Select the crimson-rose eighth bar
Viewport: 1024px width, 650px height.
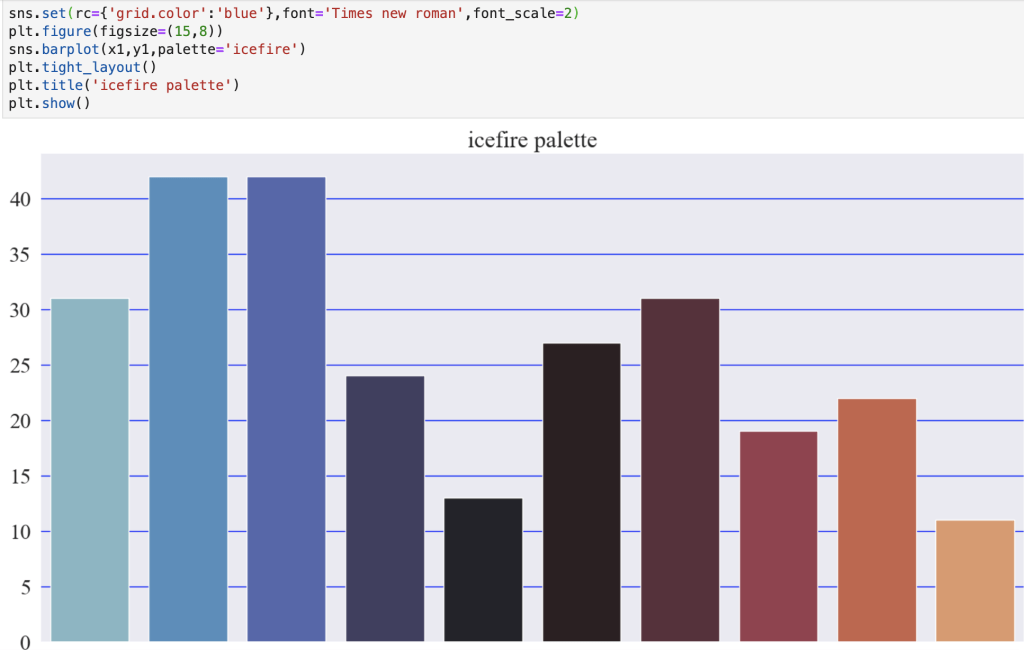pos(778,536)
